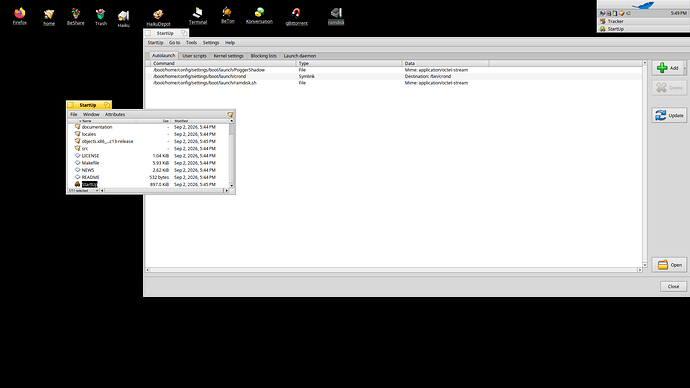Open the Haiku leaf menu in Deskbar

pyautogui.click(x=643, y=5)
